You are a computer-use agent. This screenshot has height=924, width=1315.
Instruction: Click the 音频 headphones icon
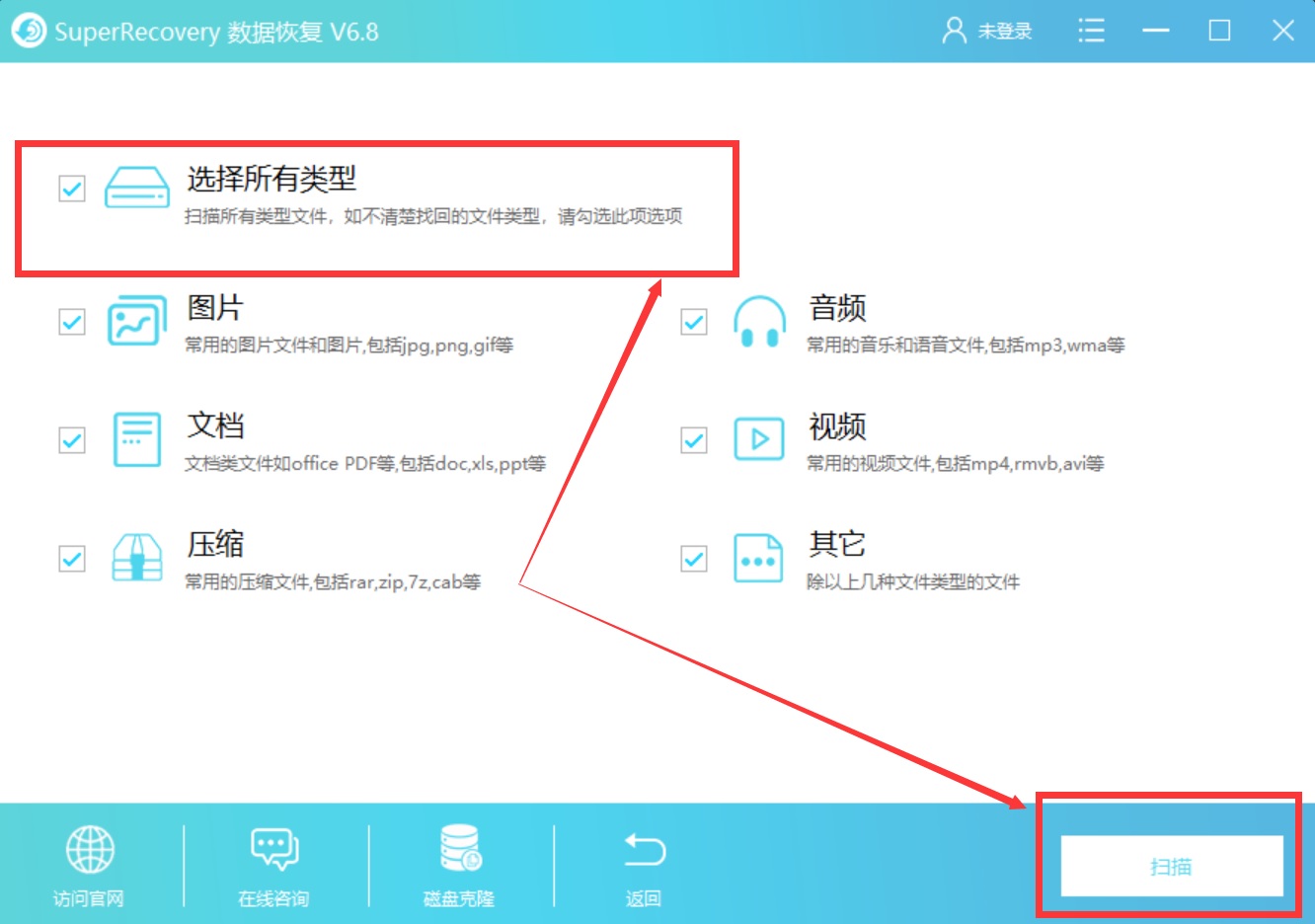[758, 321]
